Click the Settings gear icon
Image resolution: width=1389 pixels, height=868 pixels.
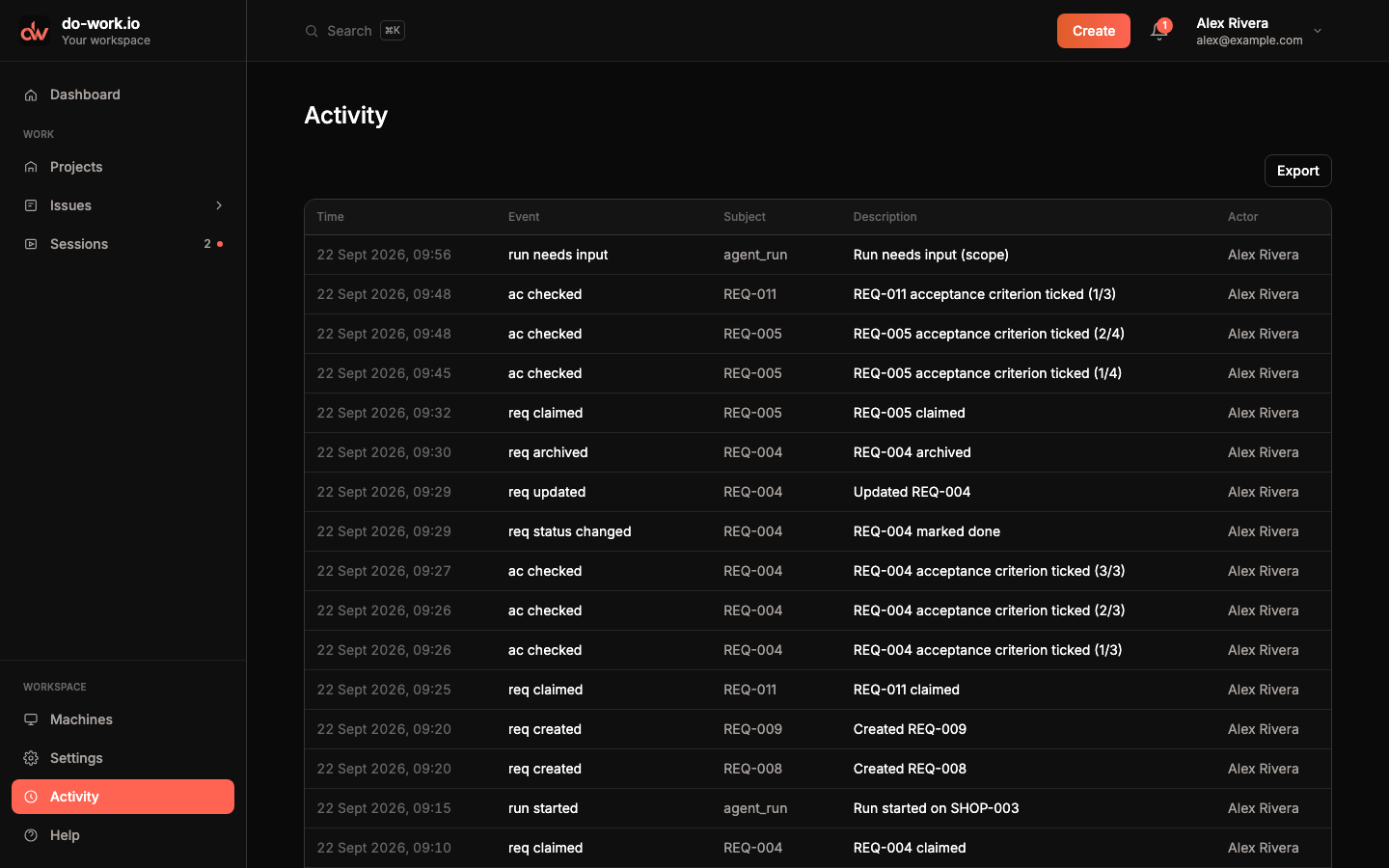coord(31,758)
